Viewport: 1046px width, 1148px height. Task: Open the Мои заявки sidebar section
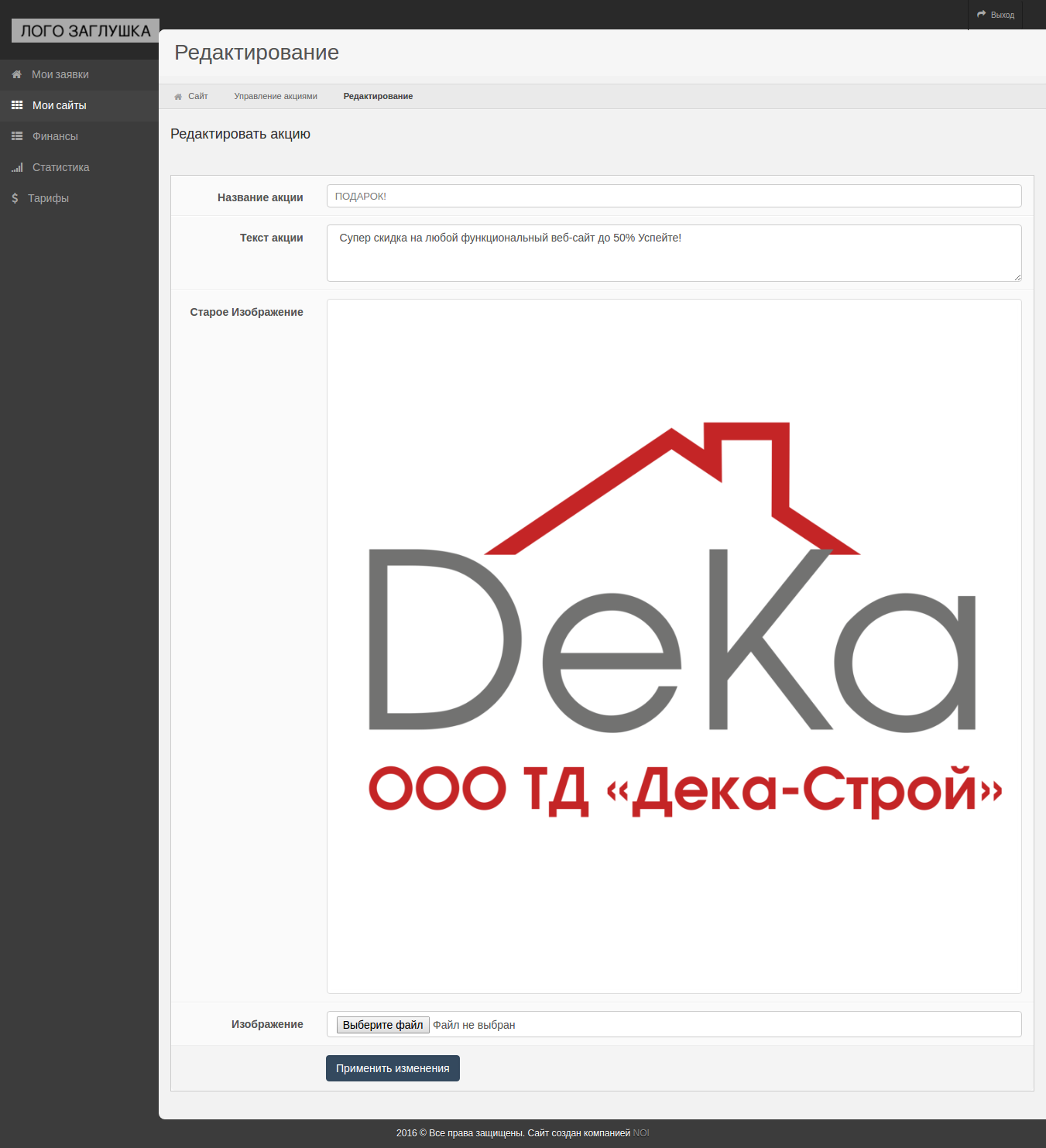[79, 74]
